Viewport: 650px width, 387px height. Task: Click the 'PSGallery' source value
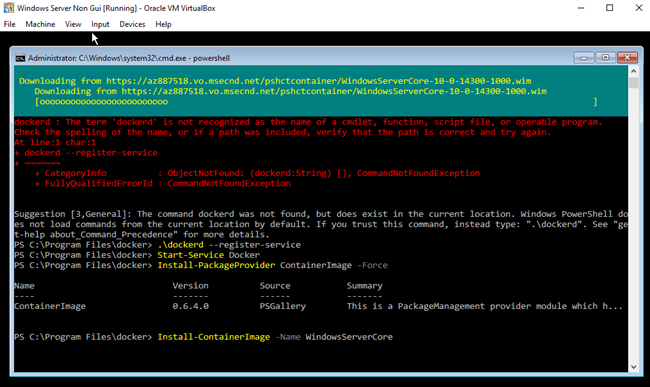[x=283, y=306]
